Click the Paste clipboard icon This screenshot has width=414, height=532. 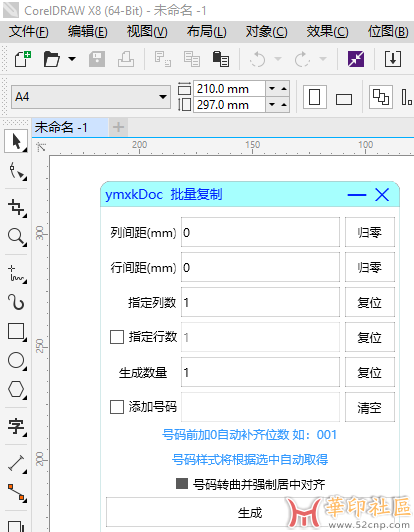(221, 59)
